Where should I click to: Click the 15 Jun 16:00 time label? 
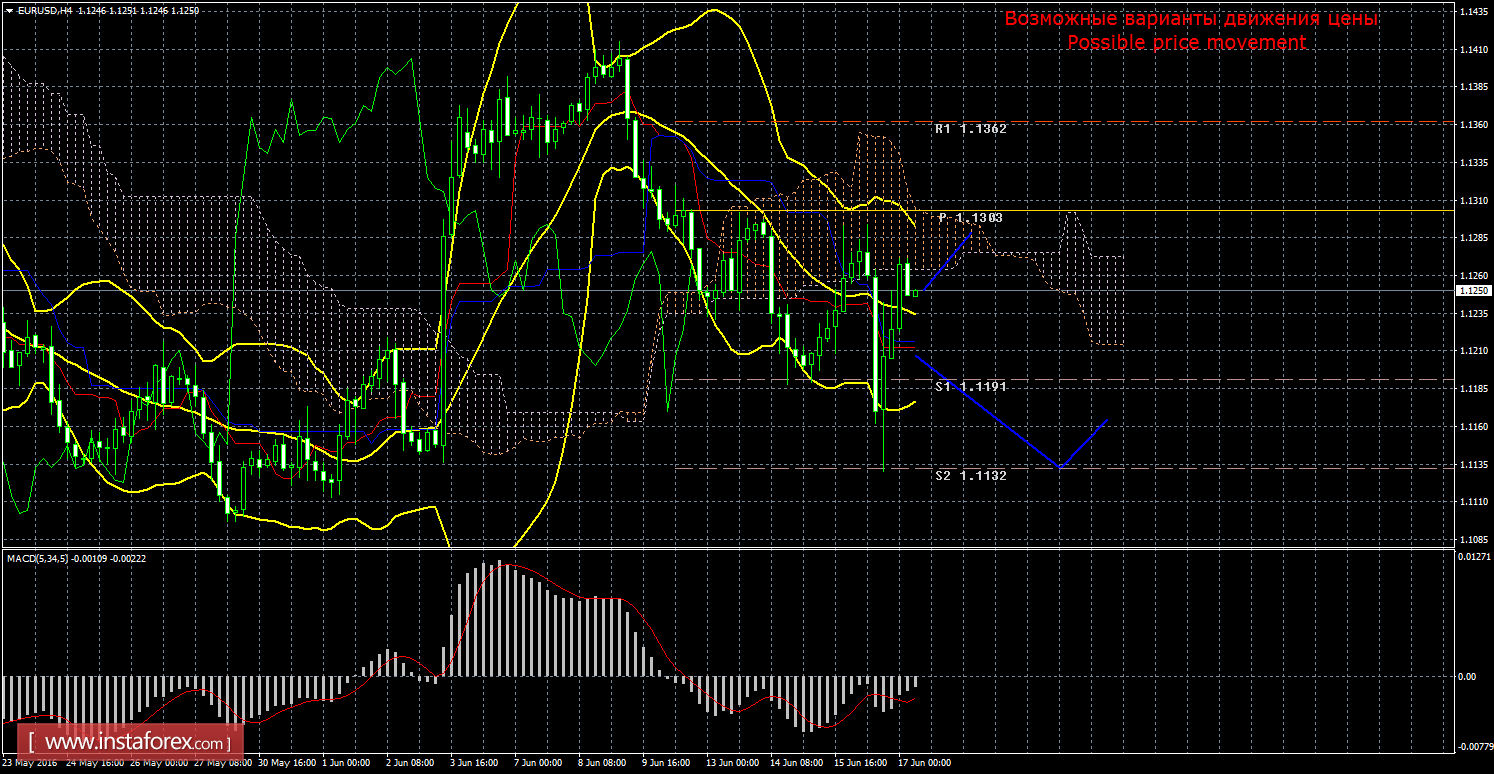861,763
